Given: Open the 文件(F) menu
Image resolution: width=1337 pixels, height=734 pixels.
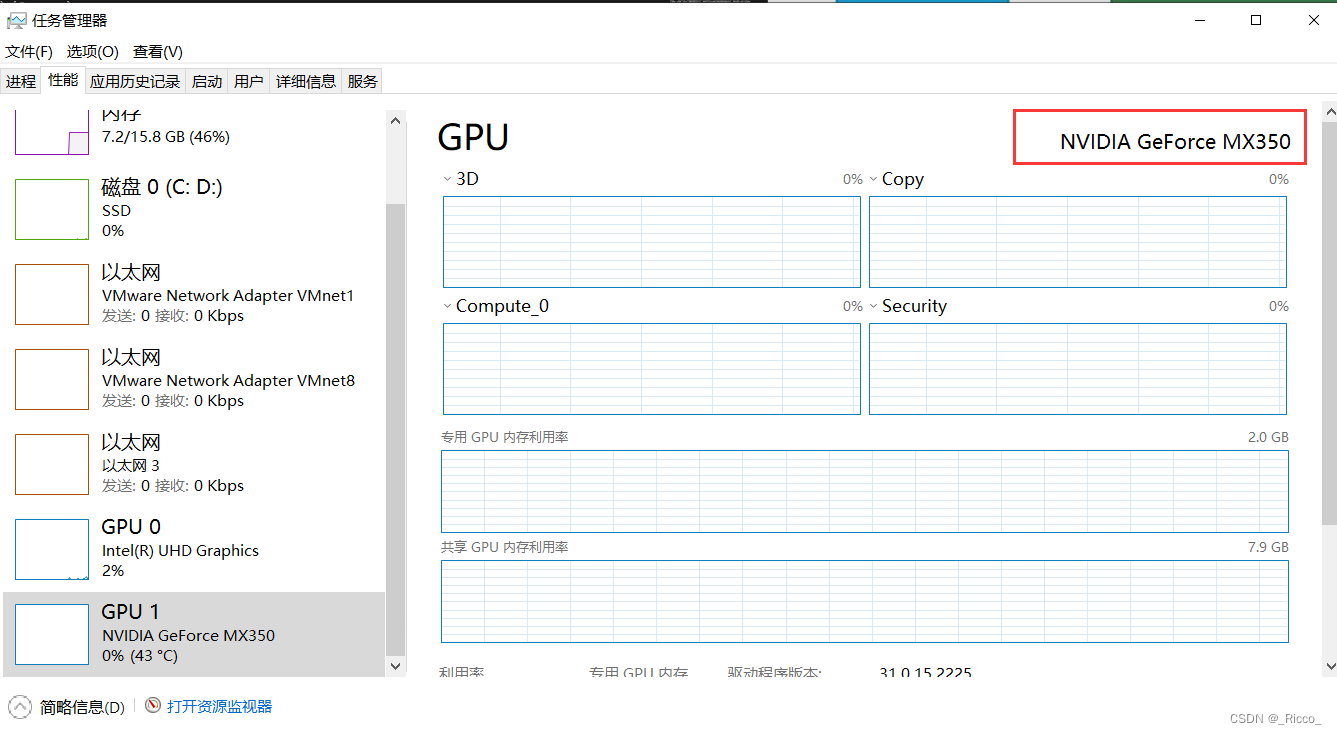Looking at the screenshot, I should coord(29,51).
